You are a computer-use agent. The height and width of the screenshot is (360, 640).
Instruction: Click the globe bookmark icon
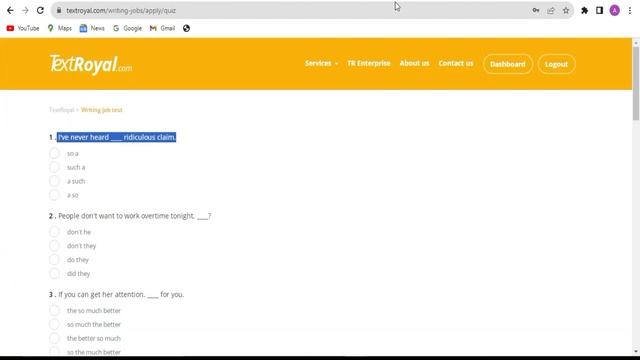coord(187,28)
